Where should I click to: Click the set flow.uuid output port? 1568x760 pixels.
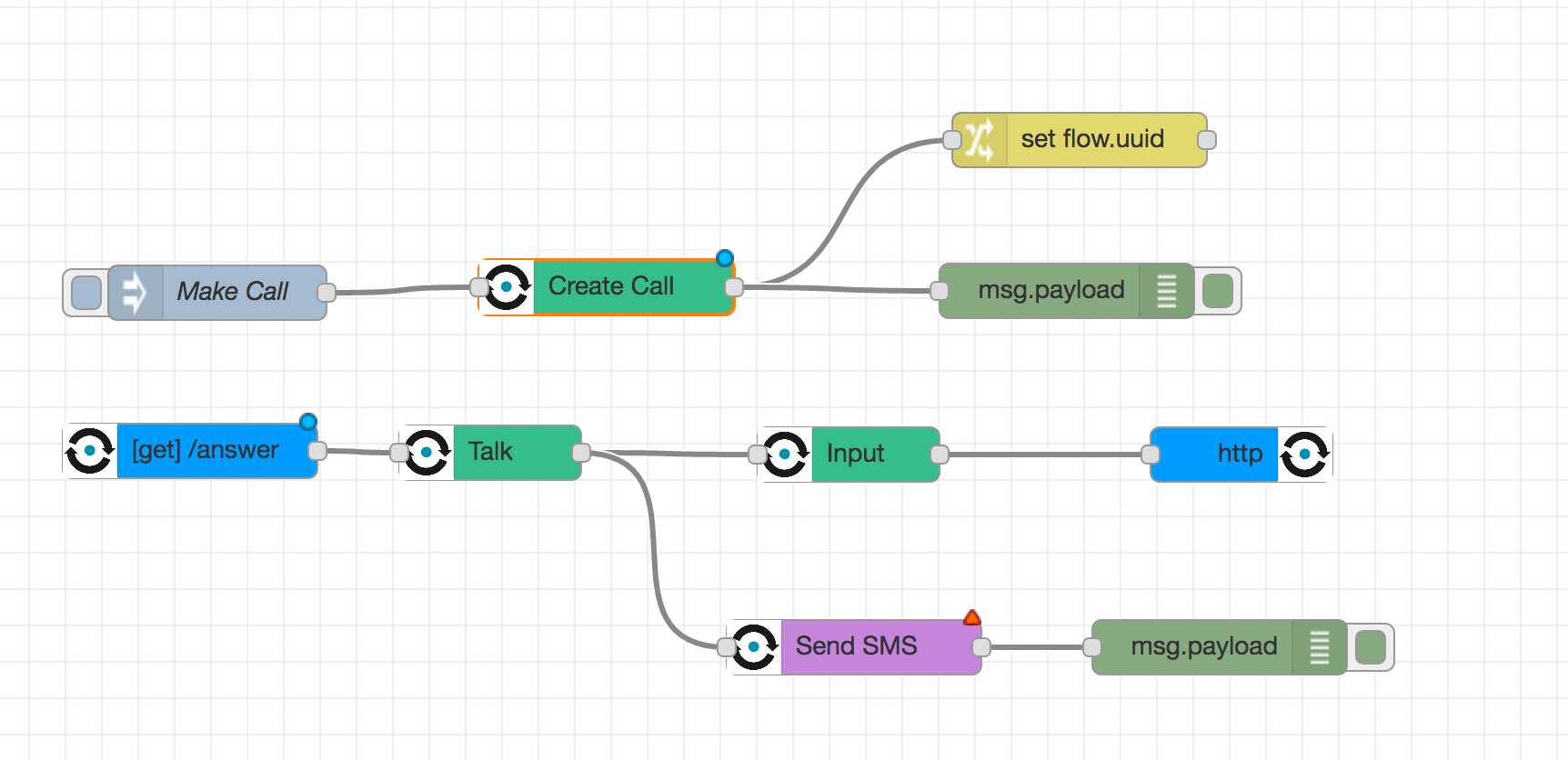[x=1207, y=140]
